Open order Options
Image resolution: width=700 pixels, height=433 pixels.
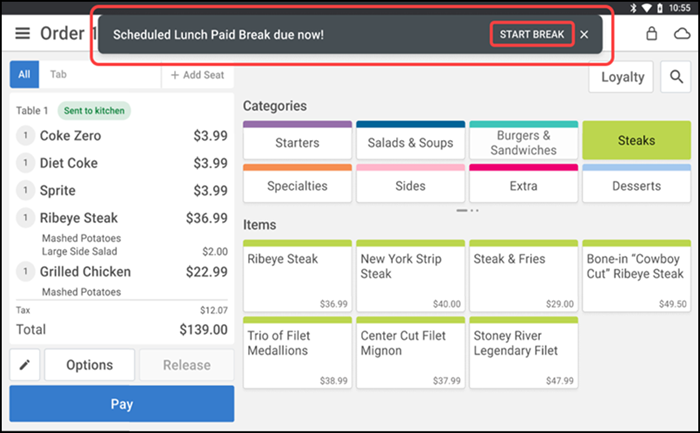(89, 365)
